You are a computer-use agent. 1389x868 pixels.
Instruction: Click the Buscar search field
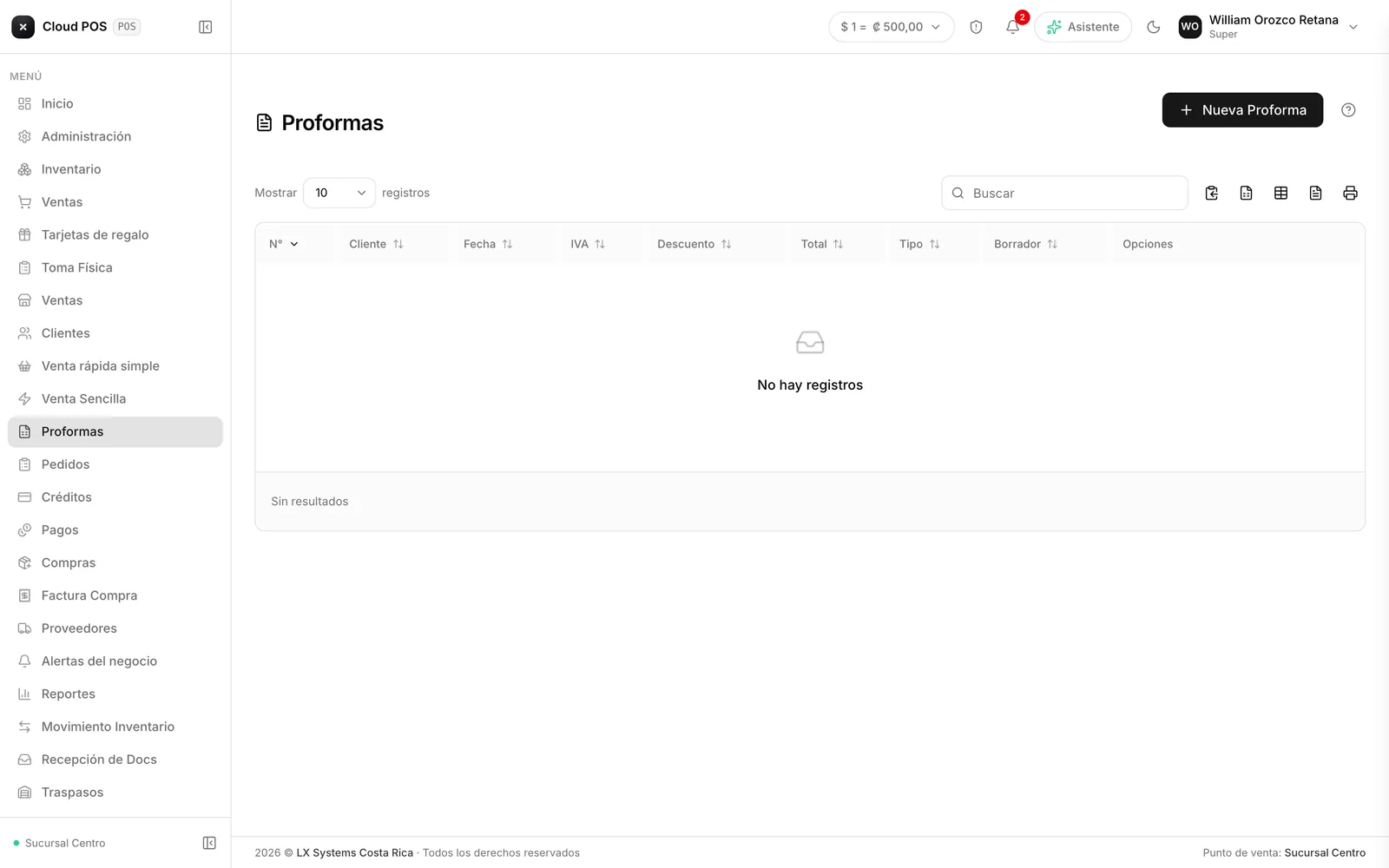1064,193
